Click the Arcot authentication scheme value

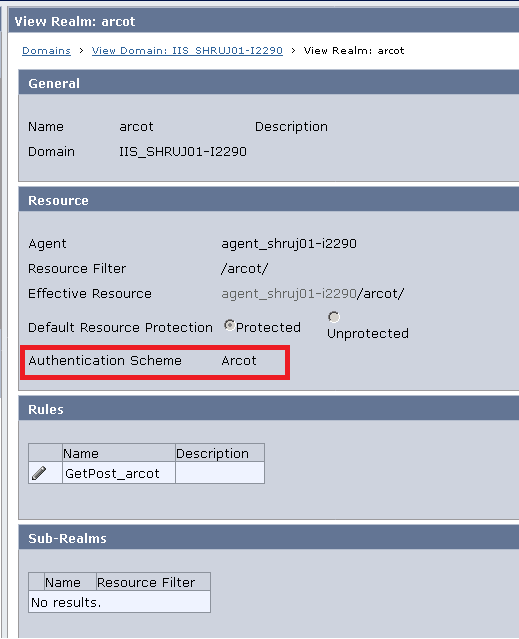(x=239, y=361)
